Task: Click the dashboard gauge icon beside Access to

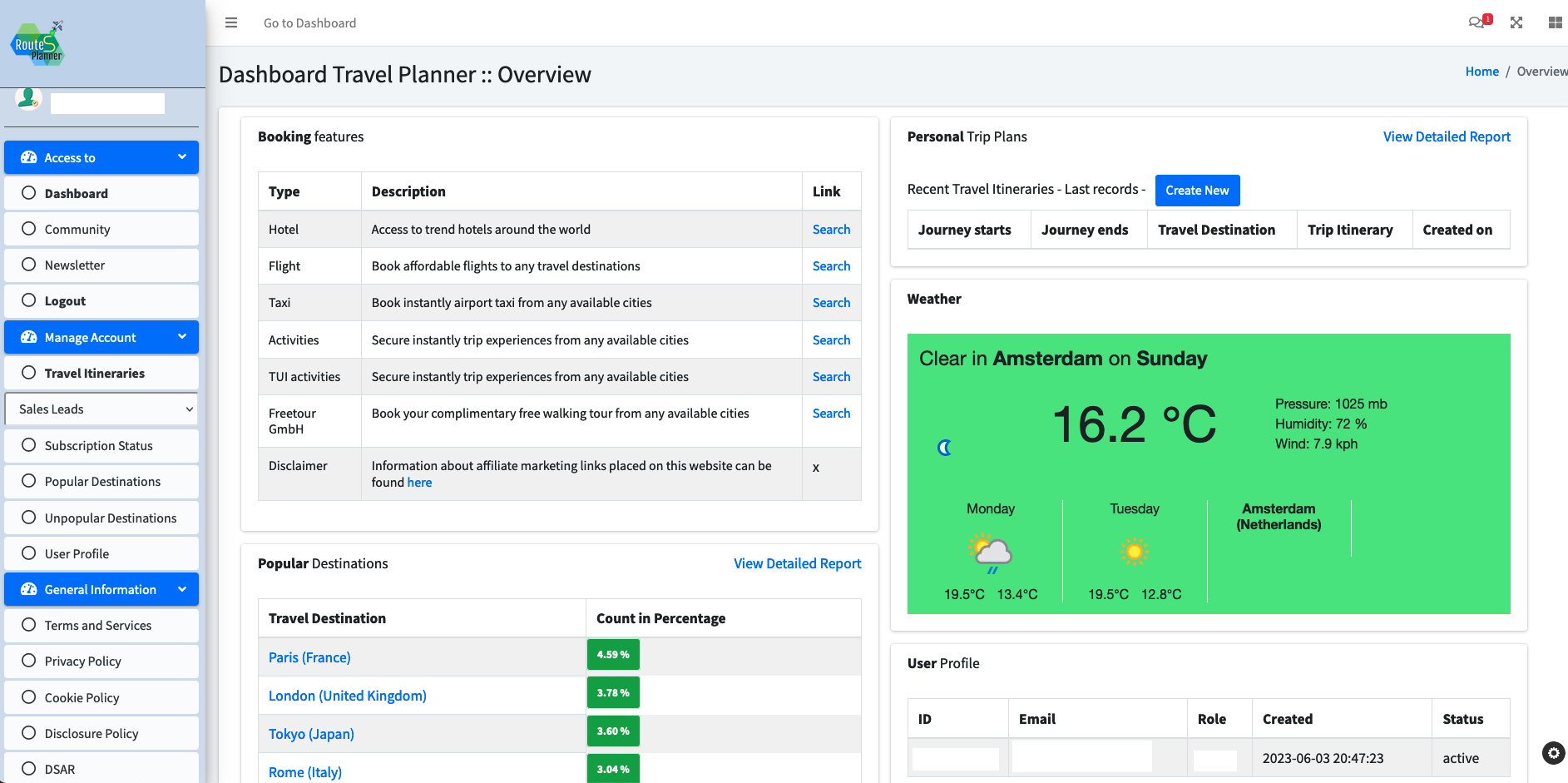Action: (x=29, y=157)
